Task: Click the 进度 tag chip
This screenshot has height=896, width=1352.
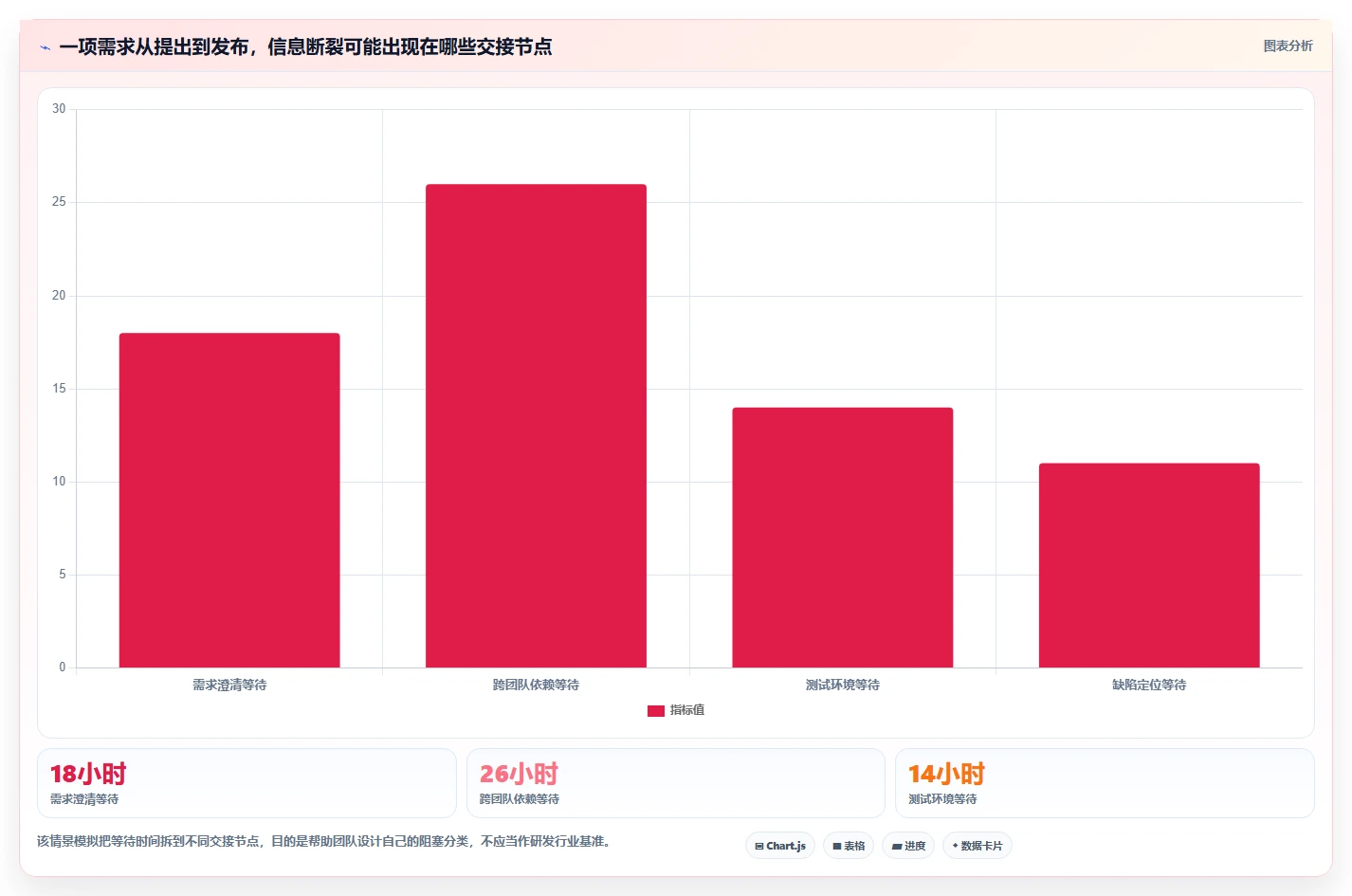Action: [908, 846]
